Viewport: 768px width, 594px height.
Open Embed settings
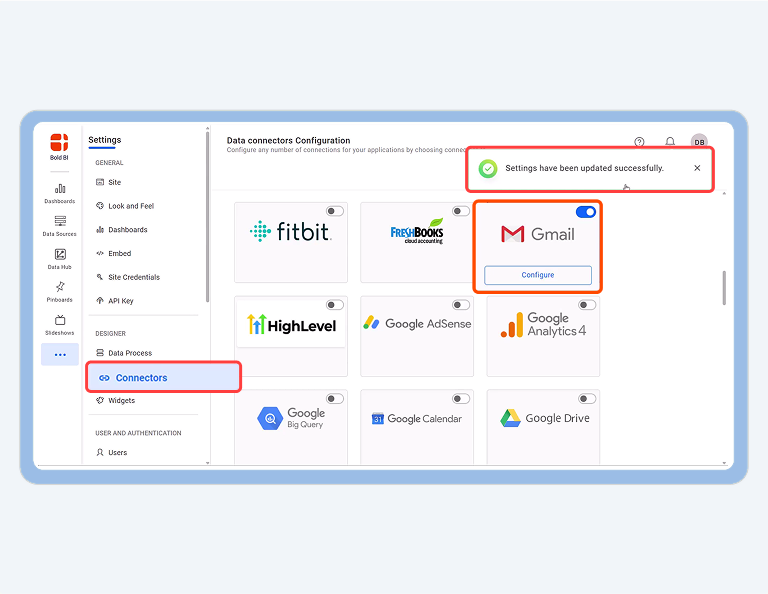point(114,253)
